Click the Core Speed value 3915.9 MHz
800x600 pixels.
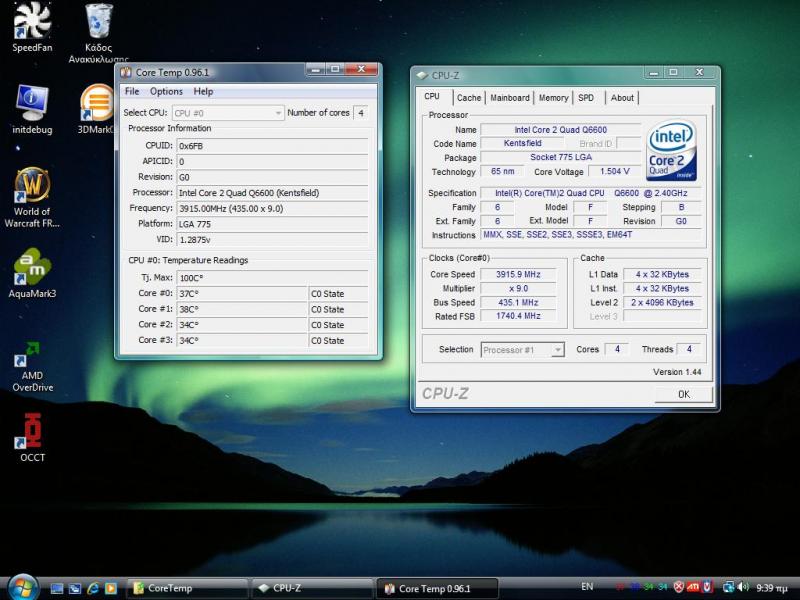[518, 274]
